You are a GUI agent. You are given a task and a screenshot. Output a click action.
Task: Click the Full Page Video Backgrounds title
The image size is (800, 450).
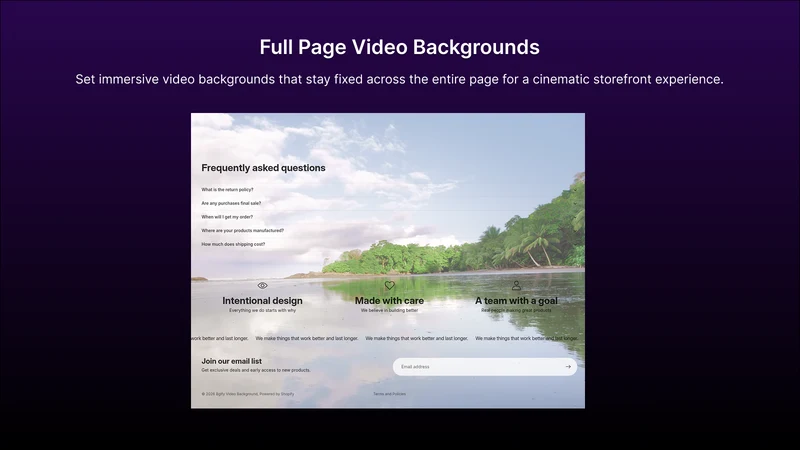click(399, 47)
